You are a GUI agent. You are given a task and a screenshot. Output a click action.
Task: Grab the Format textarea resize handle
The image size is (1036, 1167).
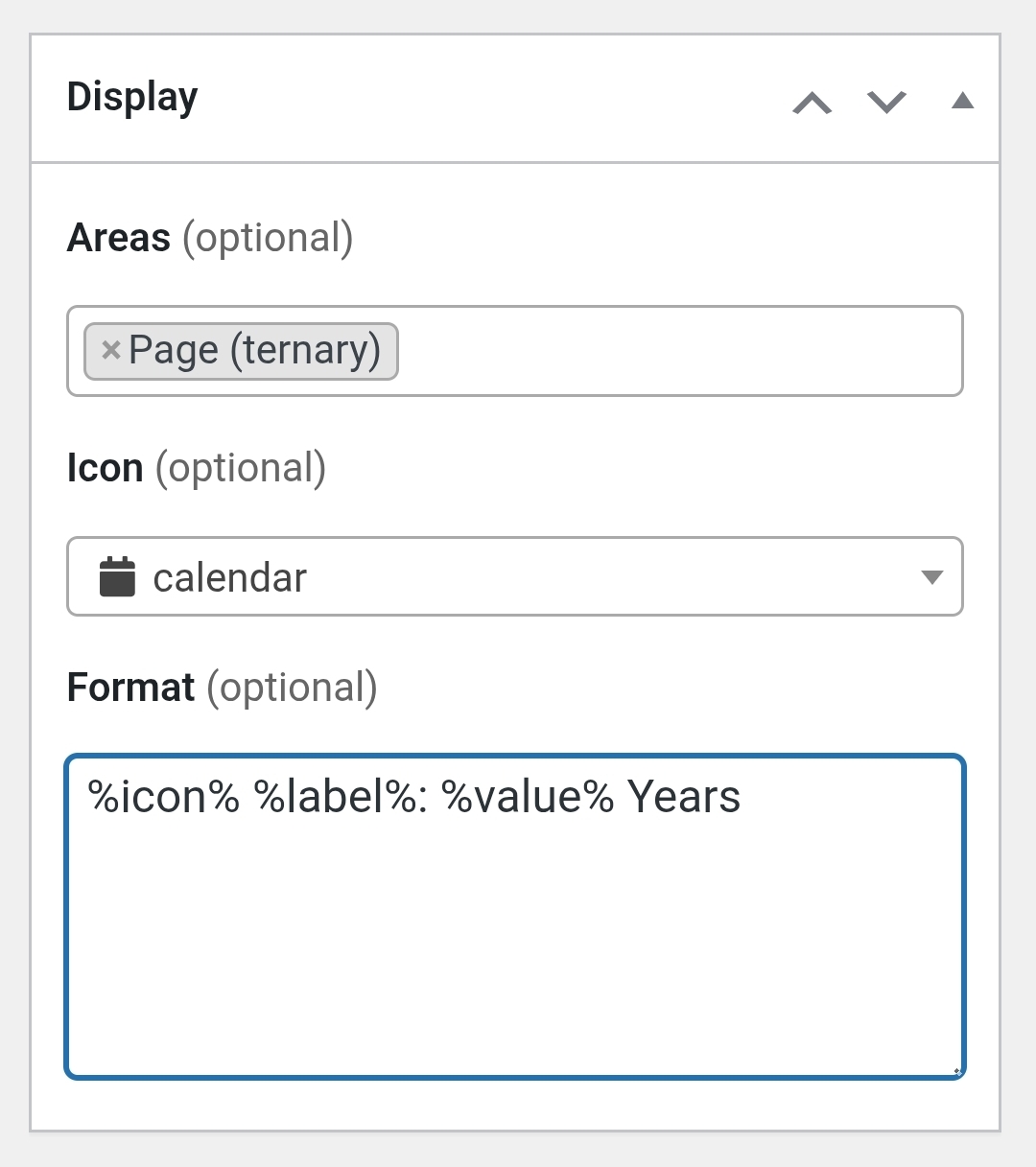tap(956, 1069)
